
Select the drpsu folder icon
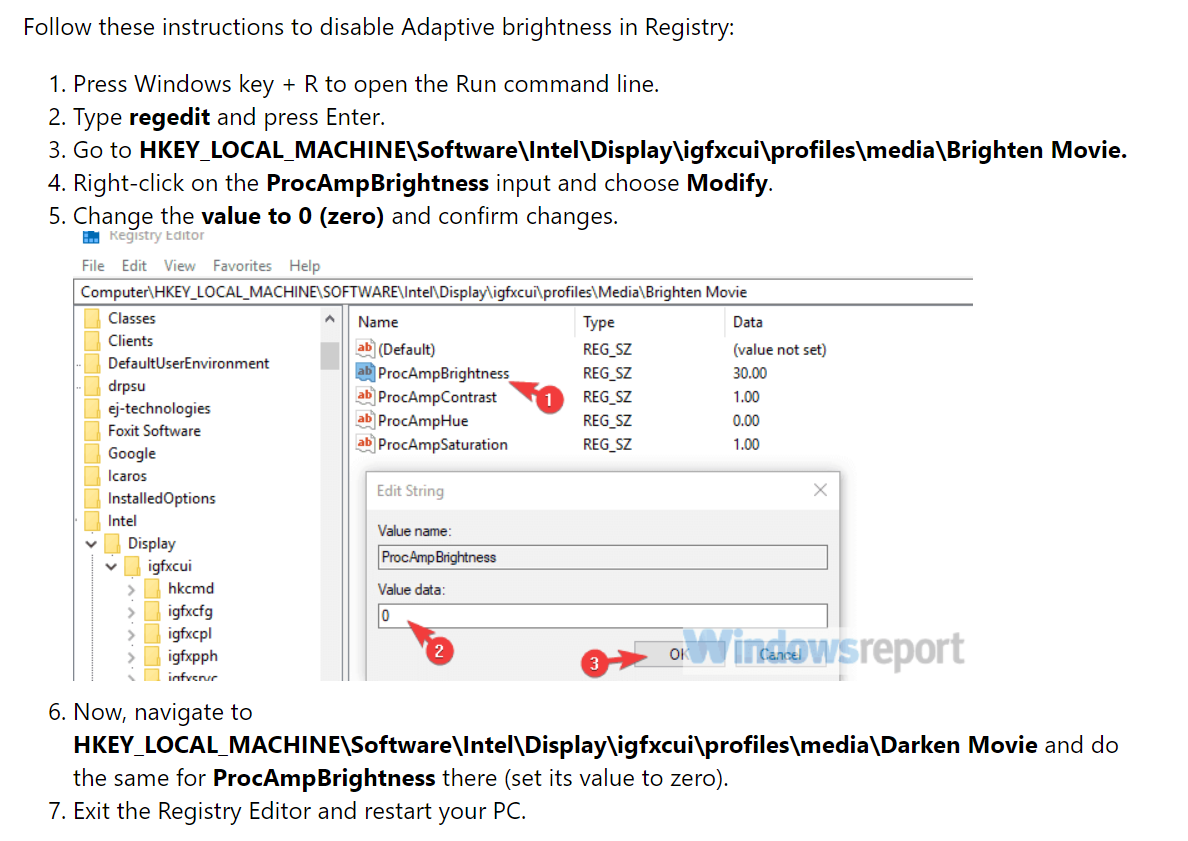[x=92, y=386]
